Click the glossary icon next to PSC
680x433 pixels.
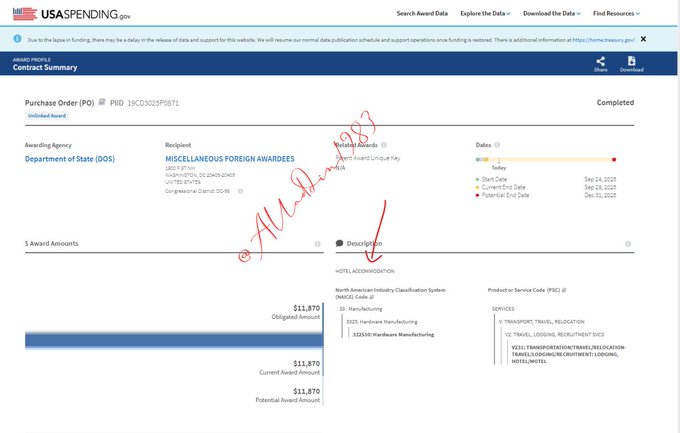pos(565,290)
